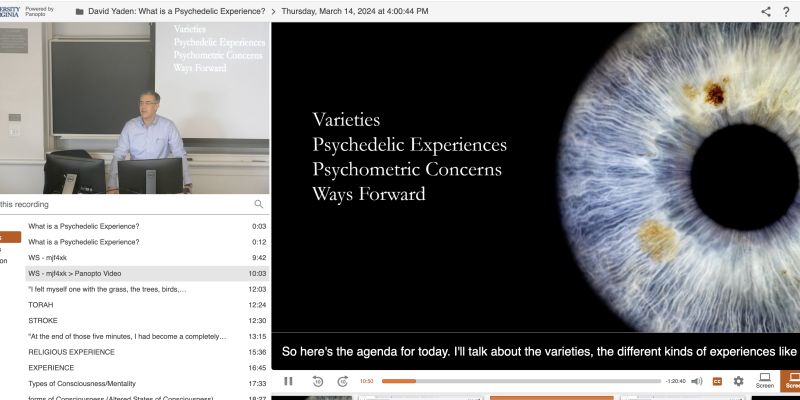Select WS - mjf4xk > Panopto Video entry
Viewport: 800px width, 400px height.
[x=147, y=273]
